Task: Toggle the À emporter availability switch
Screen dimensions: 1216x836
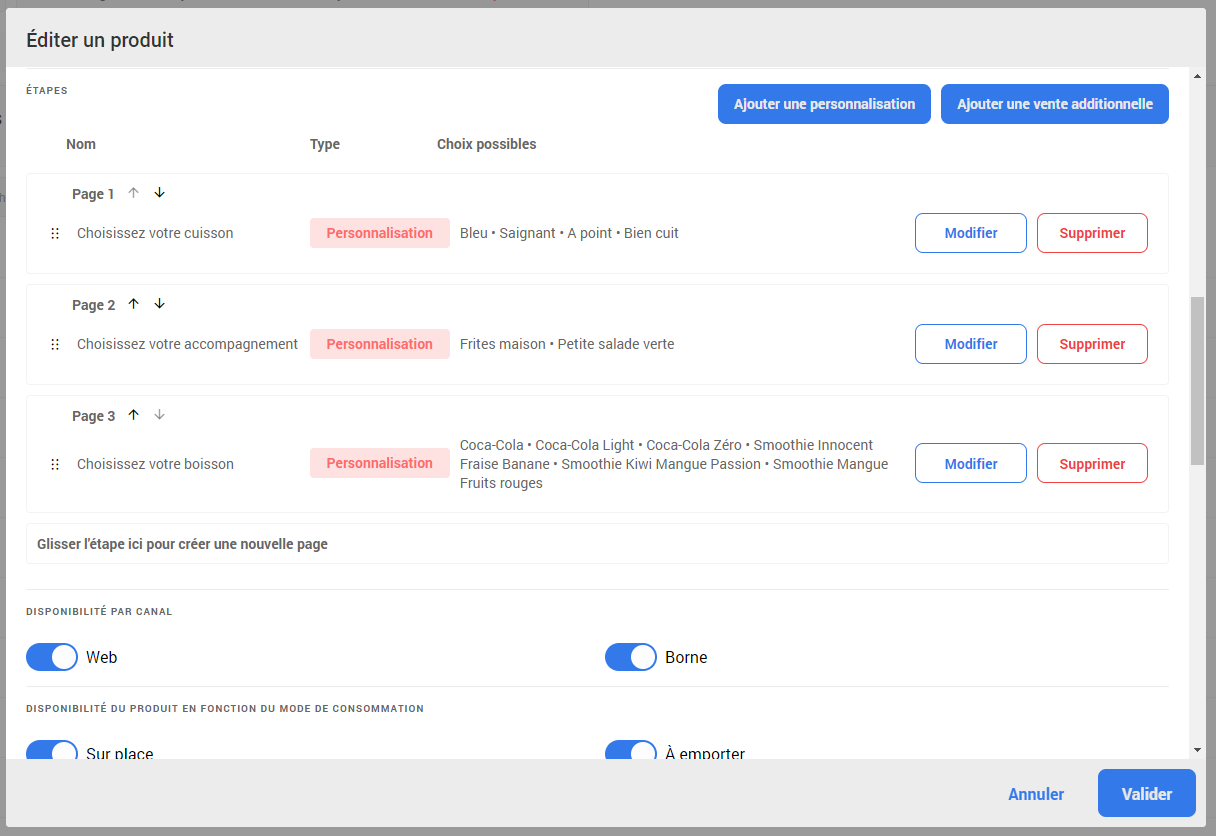Action: [x=631, y=751]
